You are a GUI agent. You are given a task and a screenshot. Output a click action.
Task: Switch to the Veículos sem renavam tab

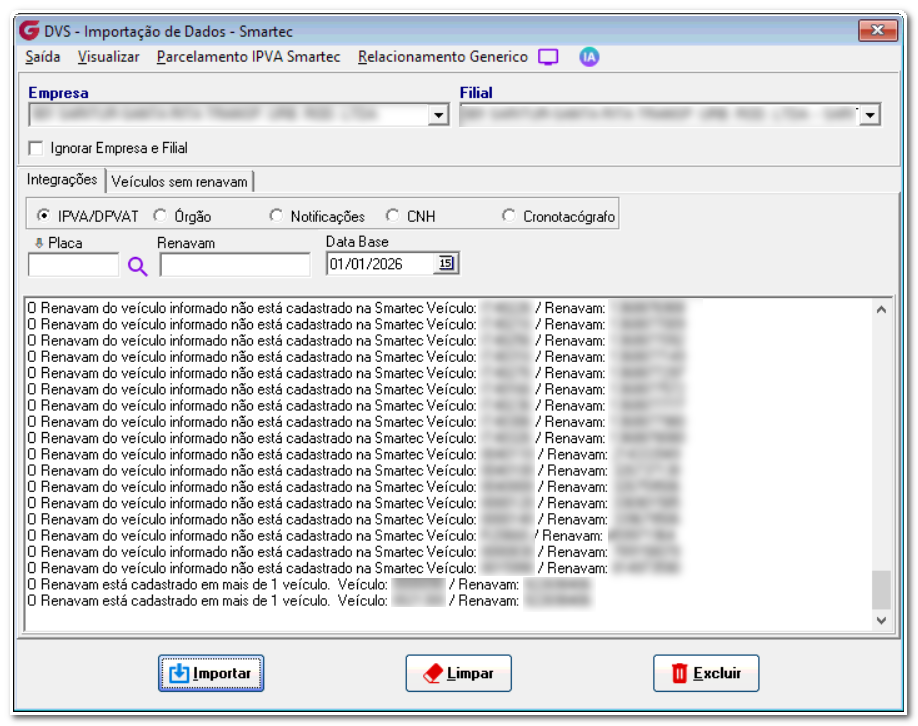[x=179, y=182]
